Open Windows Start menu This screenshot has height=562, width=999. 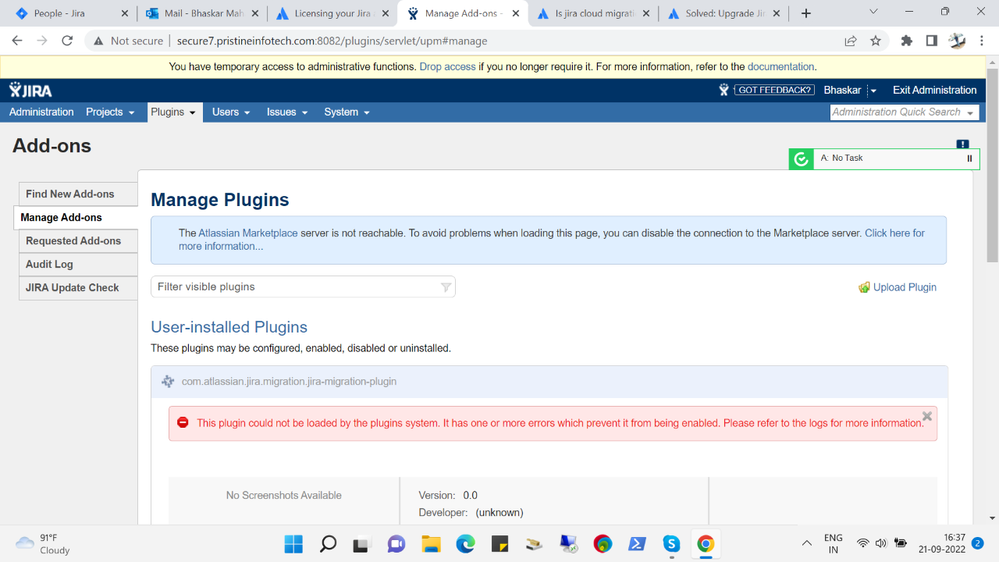coord(294,544)
